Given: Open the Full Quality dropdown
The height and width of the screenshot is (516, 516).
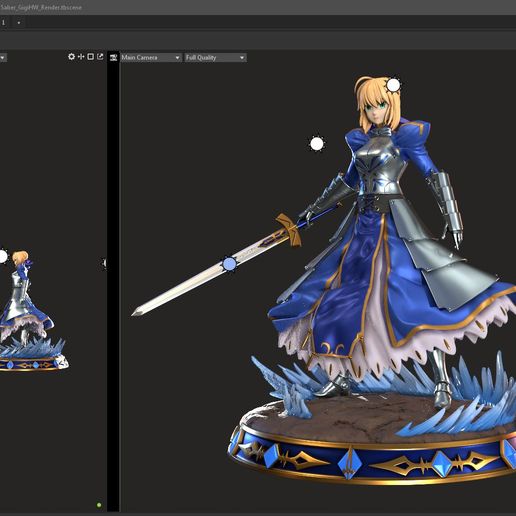Looking at the screenshot, I should tap(215, 58).
